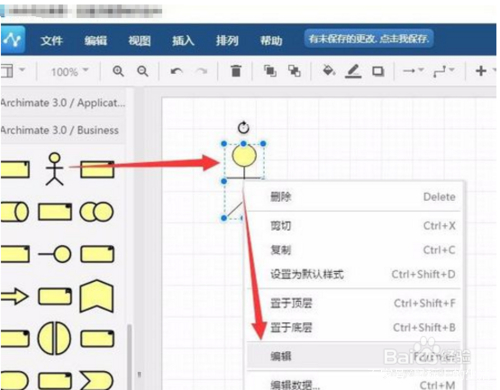
Task: Select the pointed-top banner shape
Action: coord(97,296)
